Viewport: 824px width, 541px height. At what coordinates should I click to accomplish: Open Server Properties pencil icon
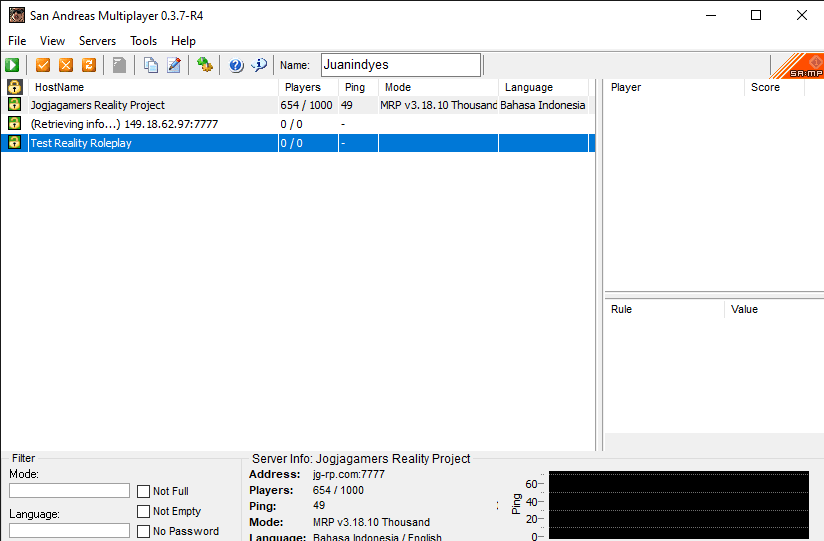174,65
